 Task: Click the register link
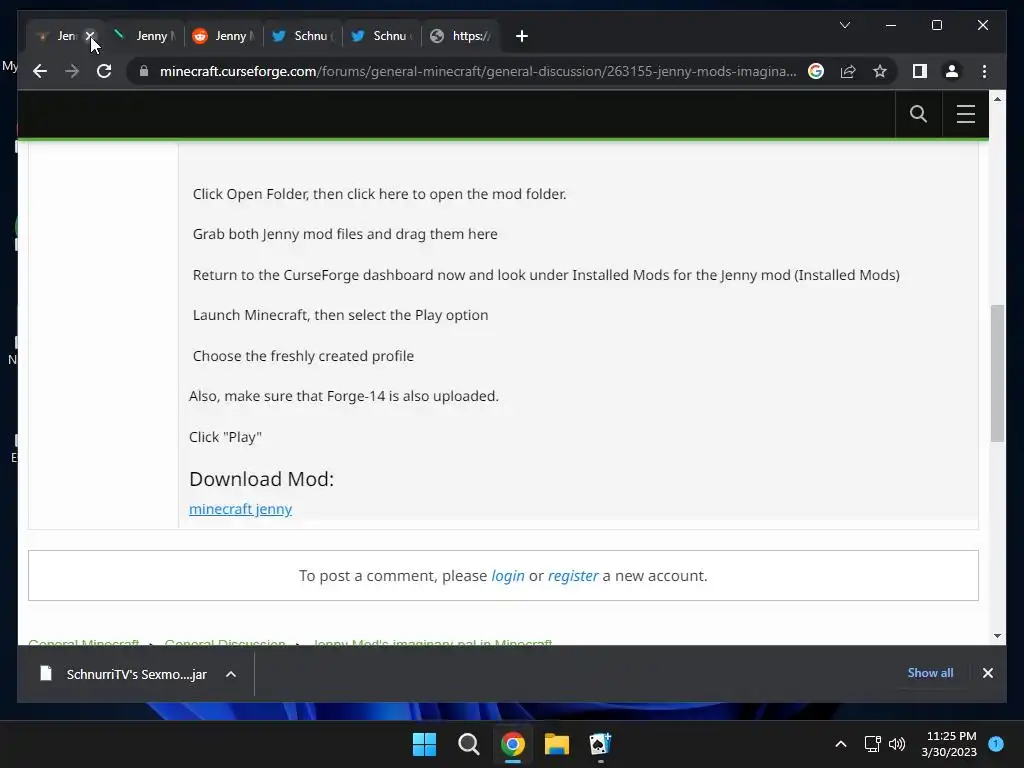pyautogui.click(x=573, y=575)
